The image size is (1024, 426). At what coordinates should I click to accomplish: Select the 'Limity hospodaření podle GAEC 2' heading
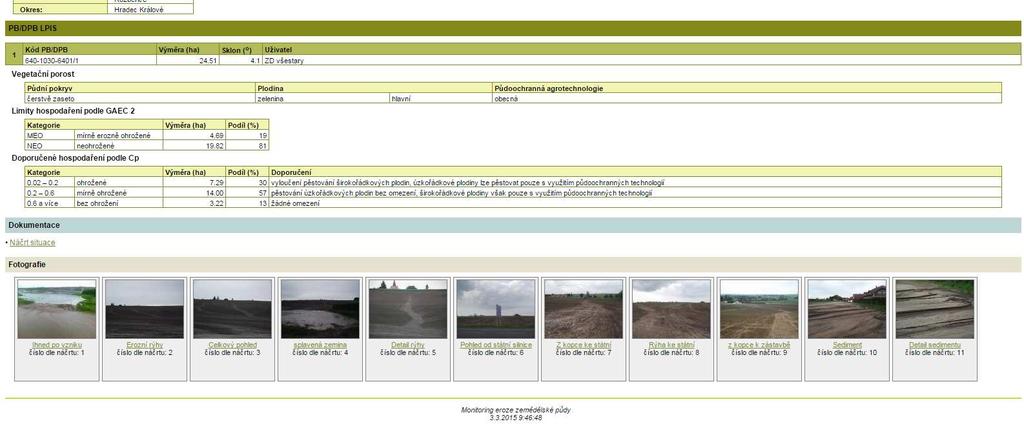[x=73, y=111]
